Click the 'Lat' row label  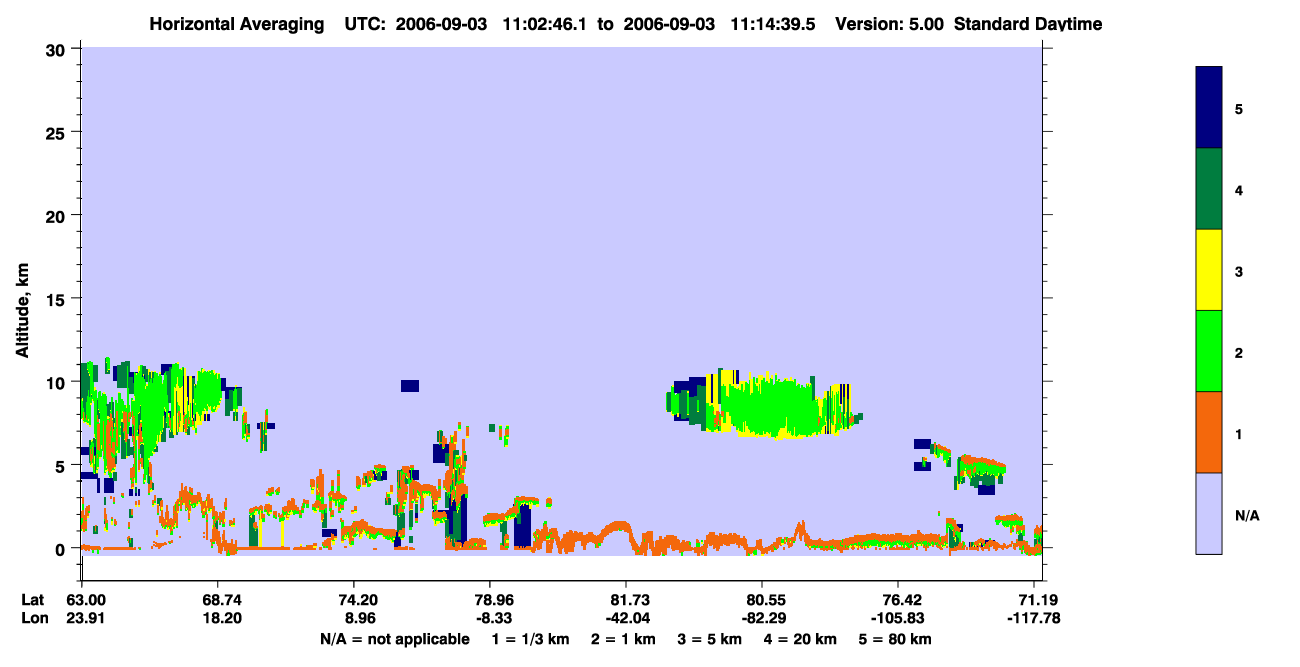tap(33, 600)
